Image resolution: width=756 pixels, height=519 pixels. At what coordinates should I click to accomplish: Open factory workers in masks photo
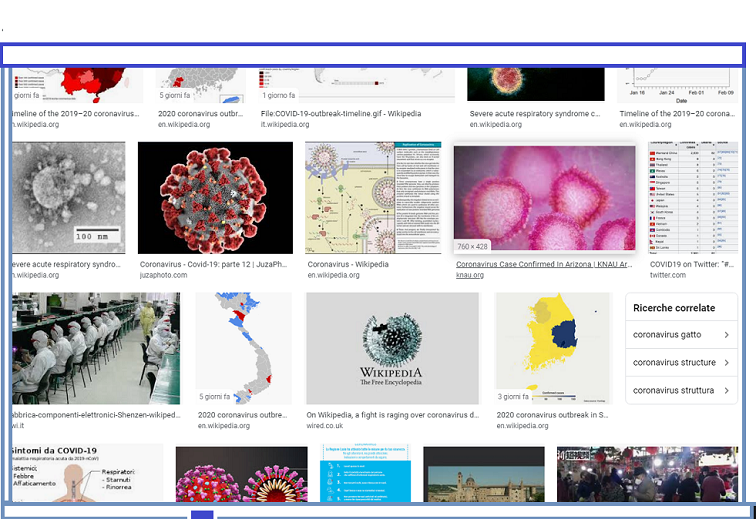(96, 348)
